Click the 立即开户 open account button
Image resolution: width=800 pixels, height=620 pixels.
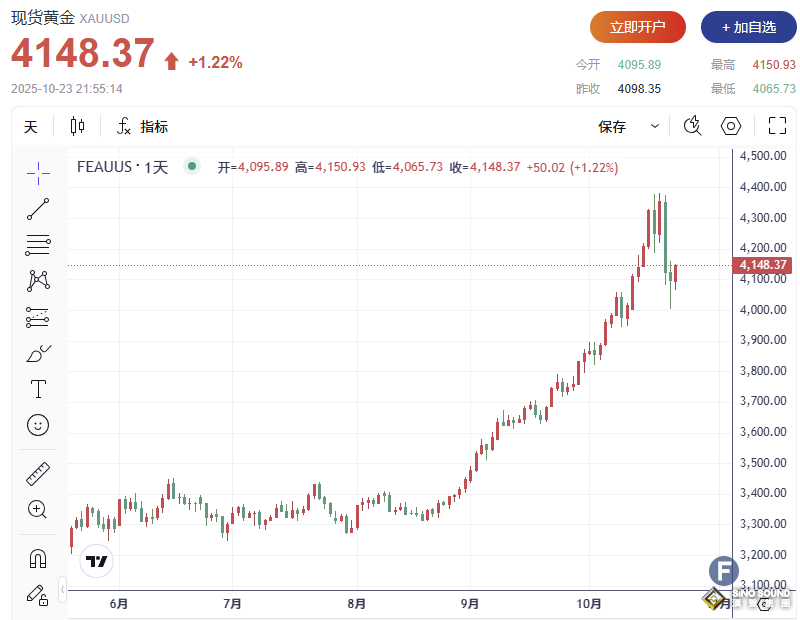[637, 27]
